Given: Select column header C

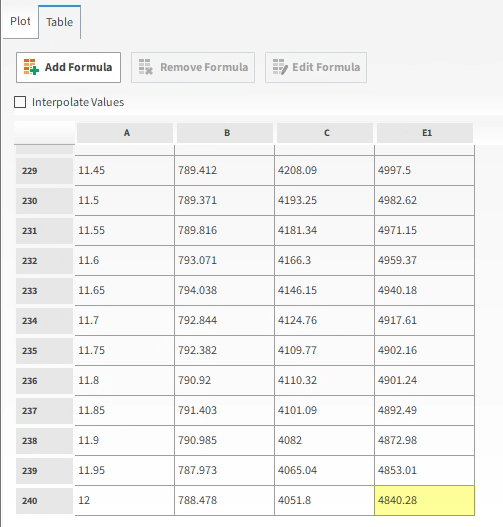Looking at the screenshot, I should click(325, 133).
